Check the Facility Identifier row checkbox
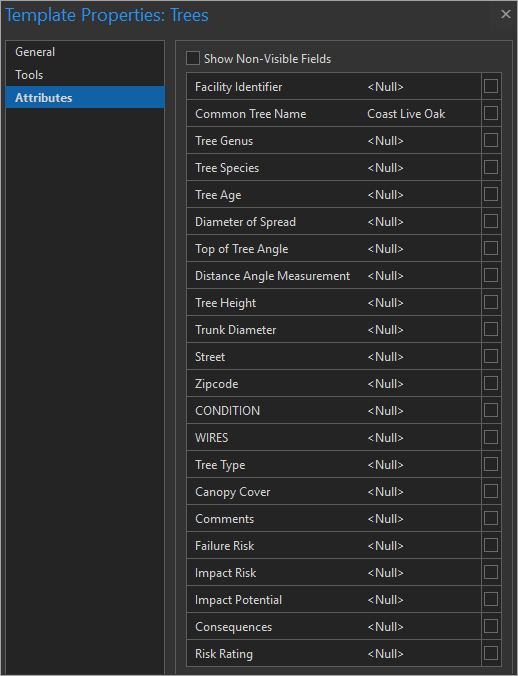This screenshot has height=676, width=518. pos(491,86)
